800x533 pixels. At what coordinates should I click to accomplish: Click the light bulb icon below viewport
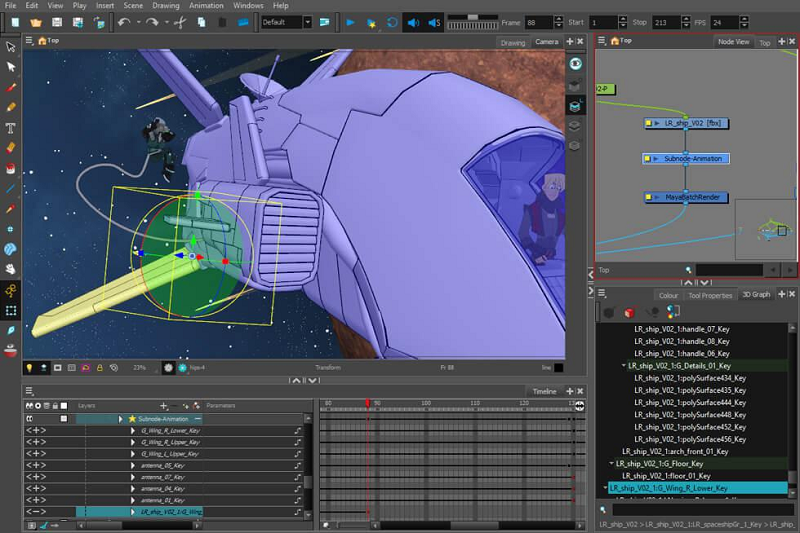pos(30,367)
